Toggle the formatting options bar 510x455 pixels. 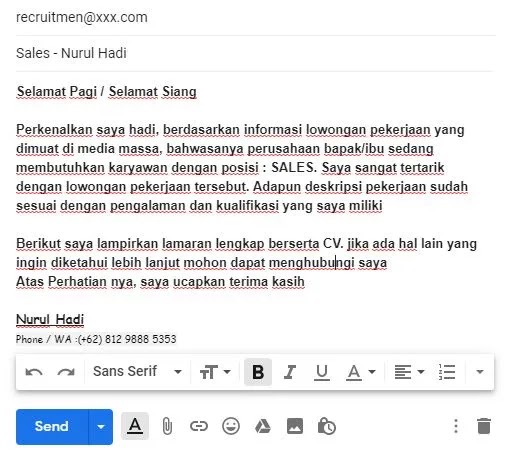tap(135, 426)
